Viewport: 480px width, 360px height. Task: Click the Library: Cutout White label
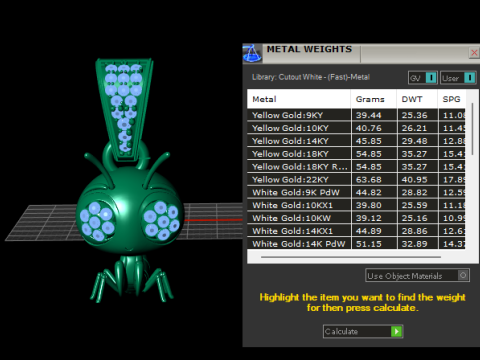311,77
